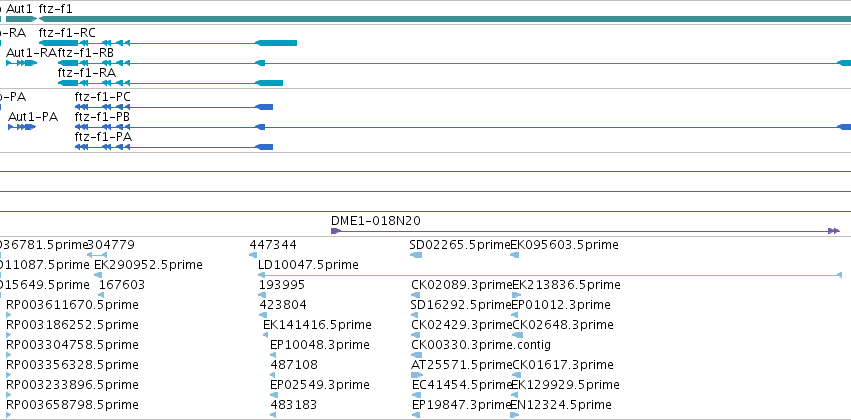Image resolution: width=851 pixels, height=420 pixels.
Task: Select EST 447344
Action: coord(273,245)
